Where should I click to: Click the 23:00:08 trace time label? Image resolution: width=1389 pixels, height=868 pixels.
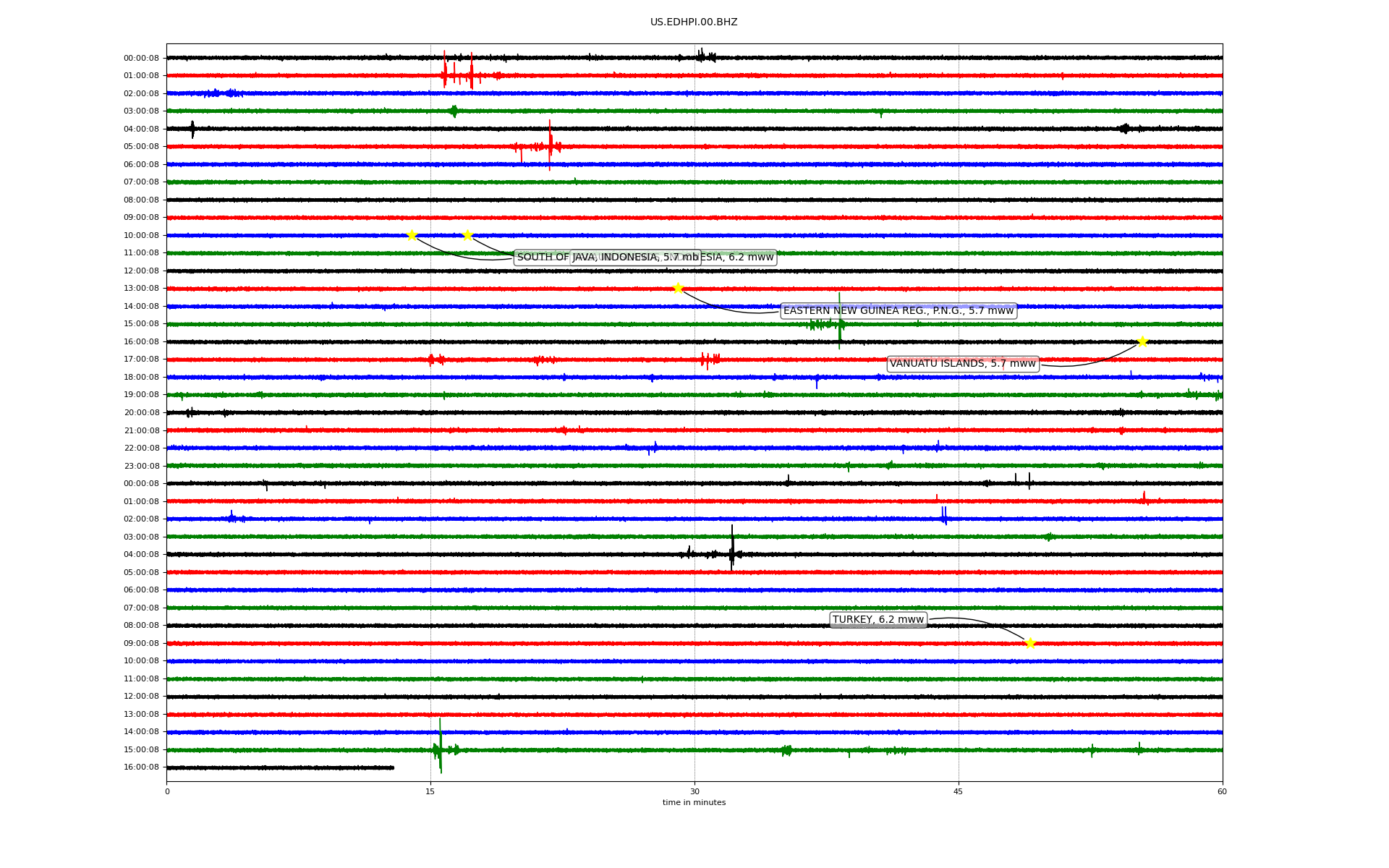(141, 466)
